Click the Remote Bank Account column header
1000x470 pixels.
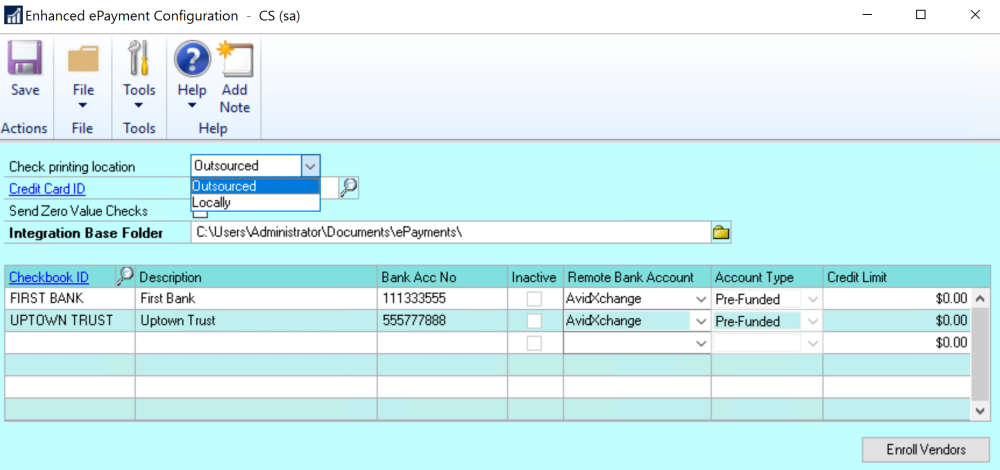point(637,277)
